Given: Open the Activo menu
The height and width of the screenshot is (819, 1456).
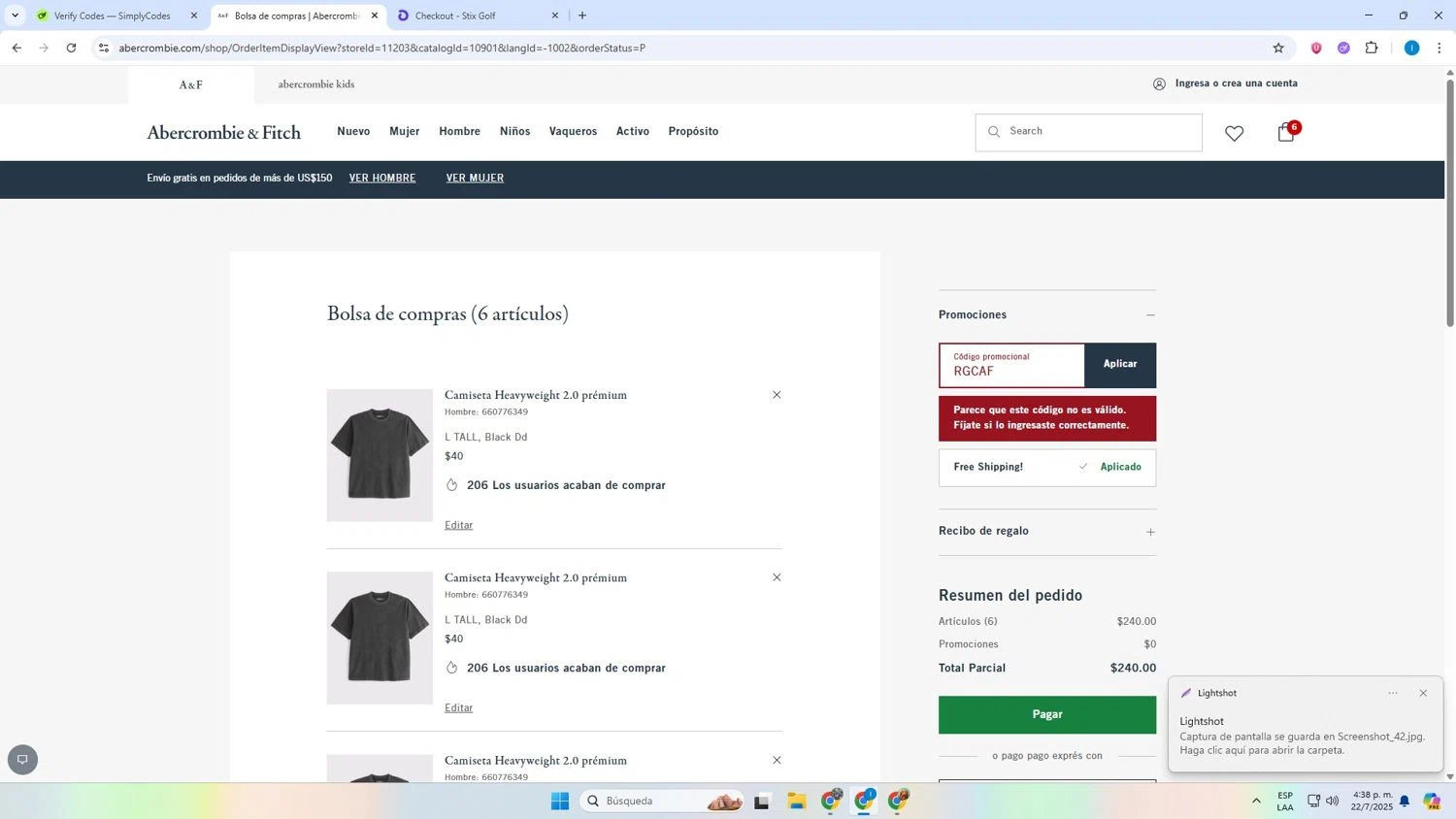Looking at the screenshot, I should coord(633,131).
